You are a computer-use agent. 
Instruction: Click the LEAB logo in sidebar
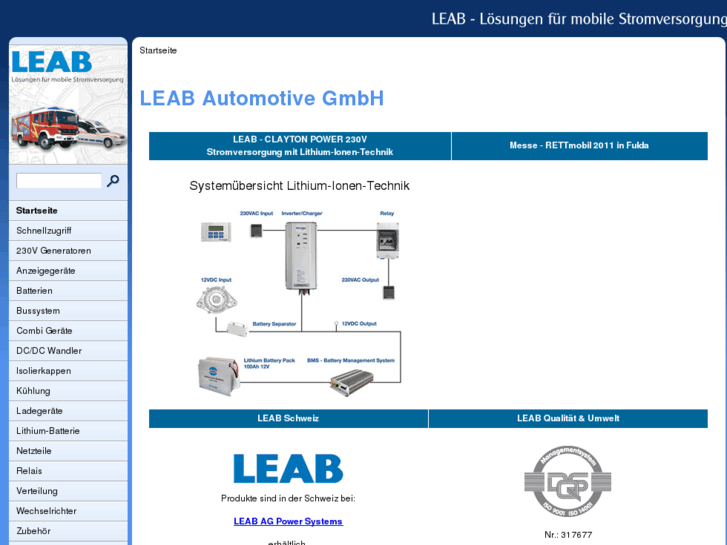52,62
